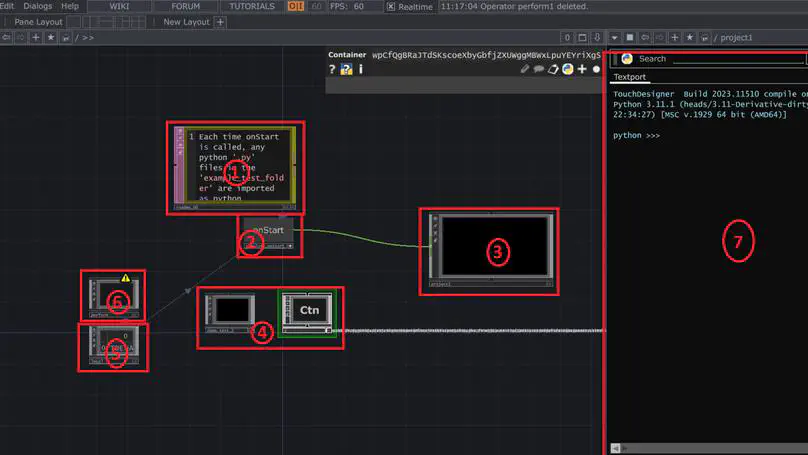Click Python icon beside Textport Search

click(x=627, y=59)
